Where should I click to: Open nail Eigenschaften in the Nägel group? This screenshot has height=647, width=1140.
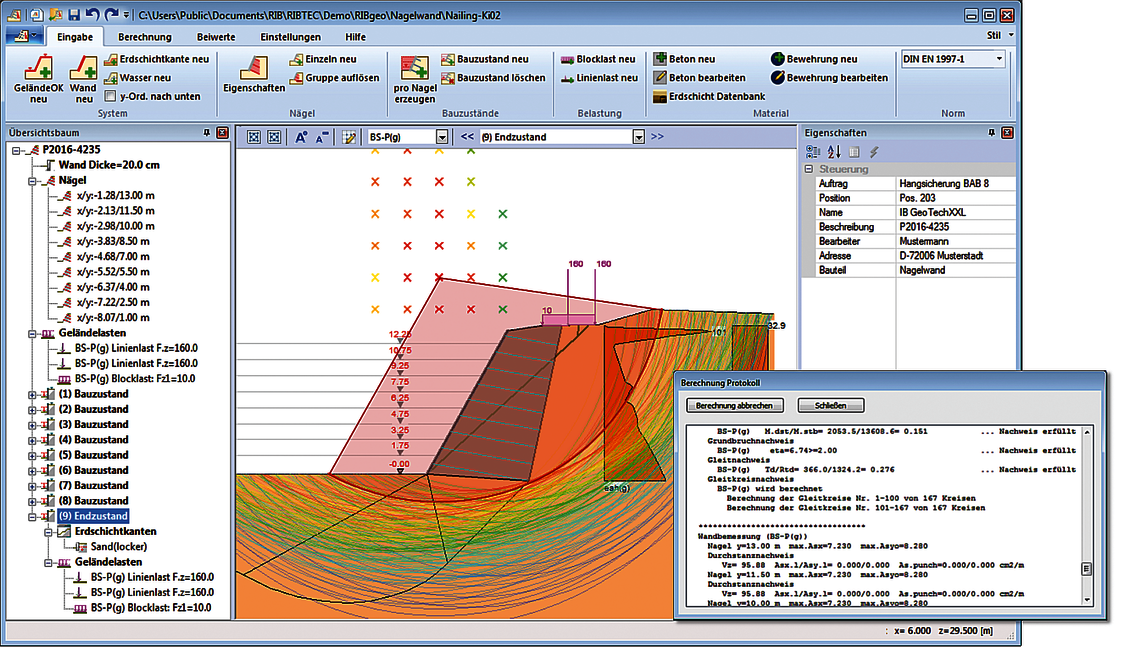(x=254, y=74)
